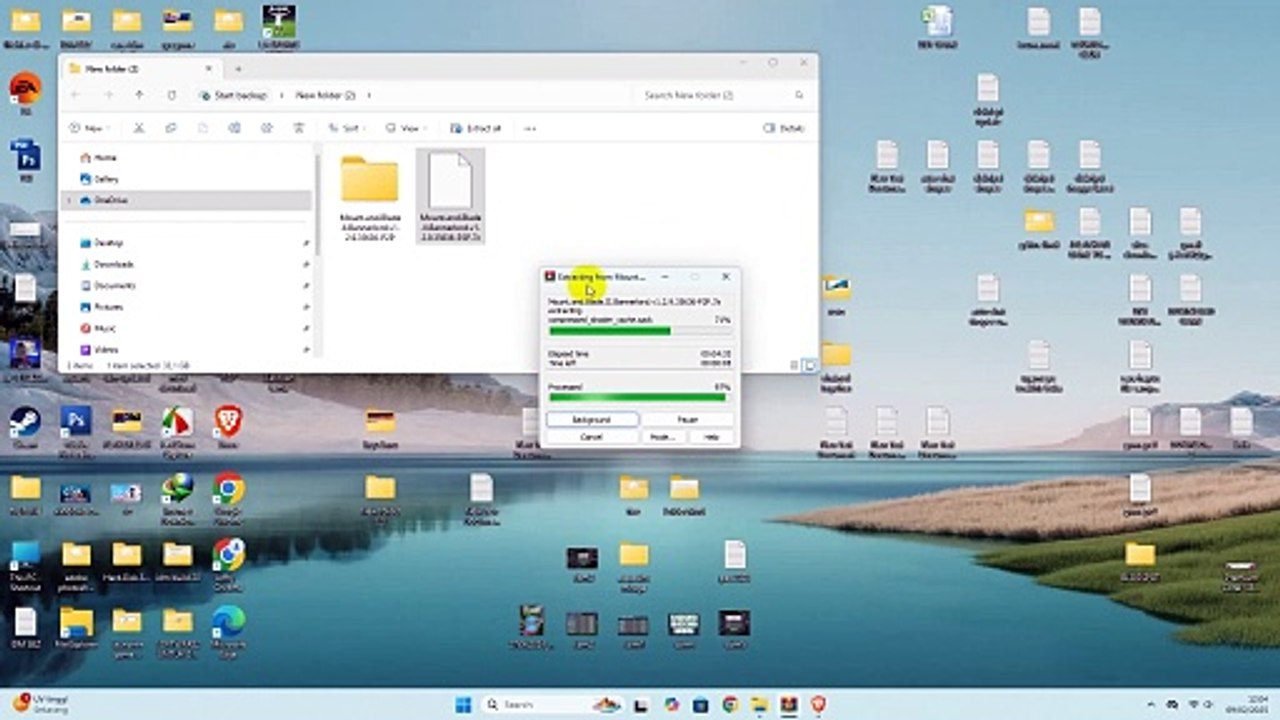The height and width of the screenshot is (720, 1280).
Task: Expand the OneDrive tree node arrow
Action: click(69, 200)
